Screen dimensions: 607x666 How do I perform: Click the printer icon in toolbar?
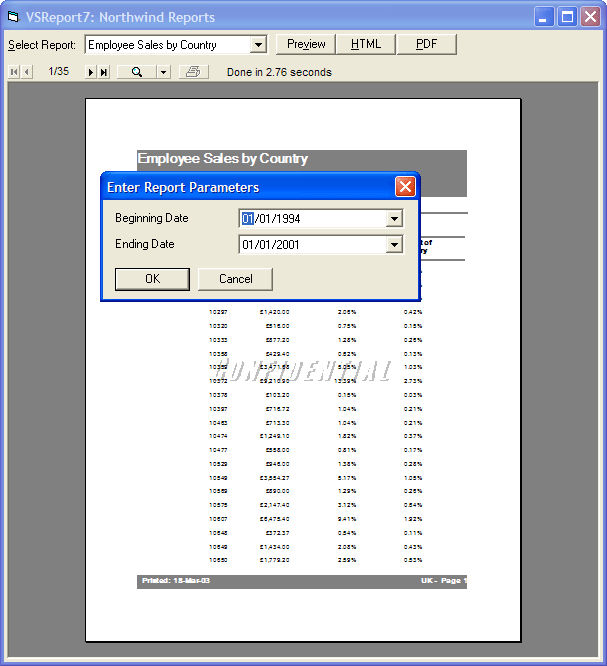[x=194, y=72]
